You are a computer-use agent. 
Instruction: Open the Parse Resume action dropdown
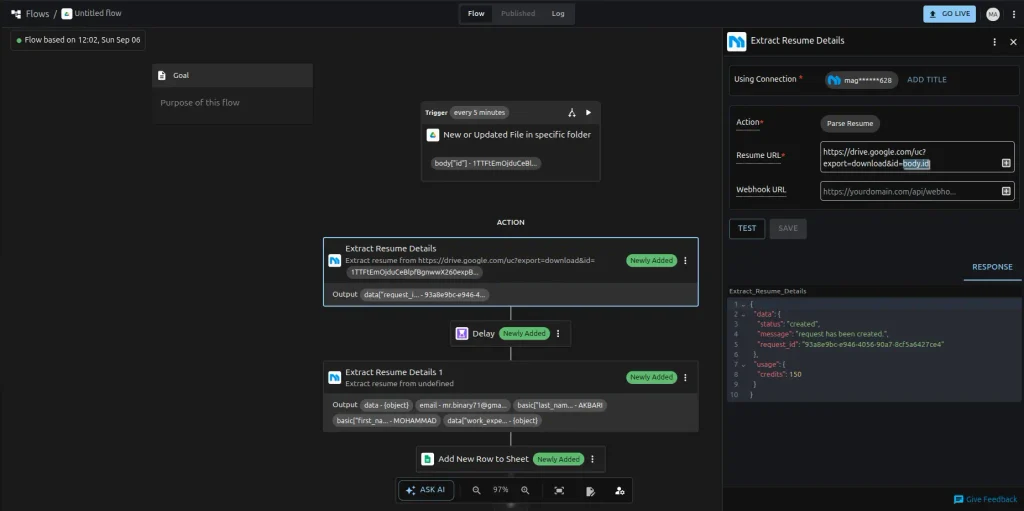click(x=850, y=123)
